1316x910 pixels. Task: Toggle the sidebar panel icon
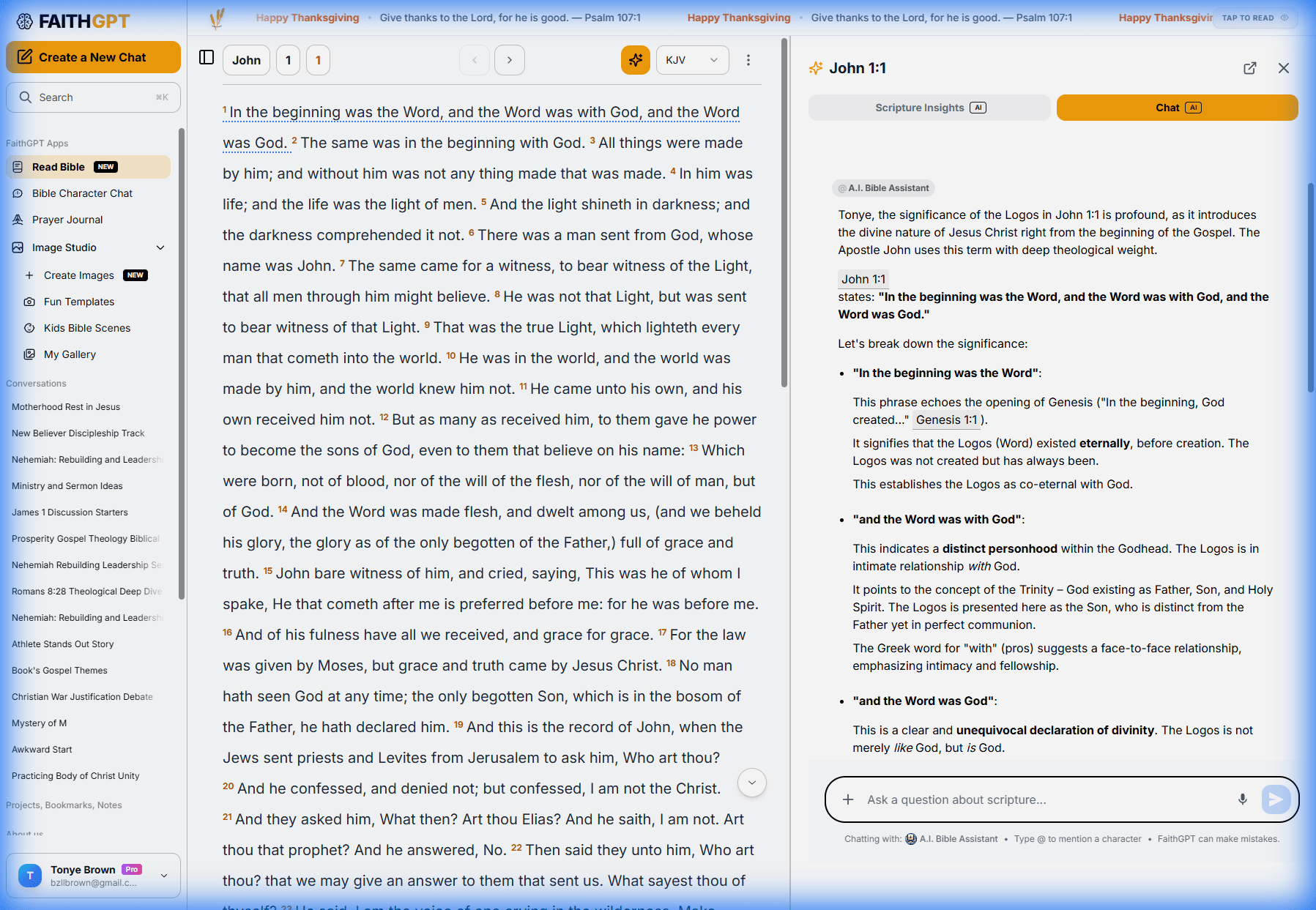207,57
